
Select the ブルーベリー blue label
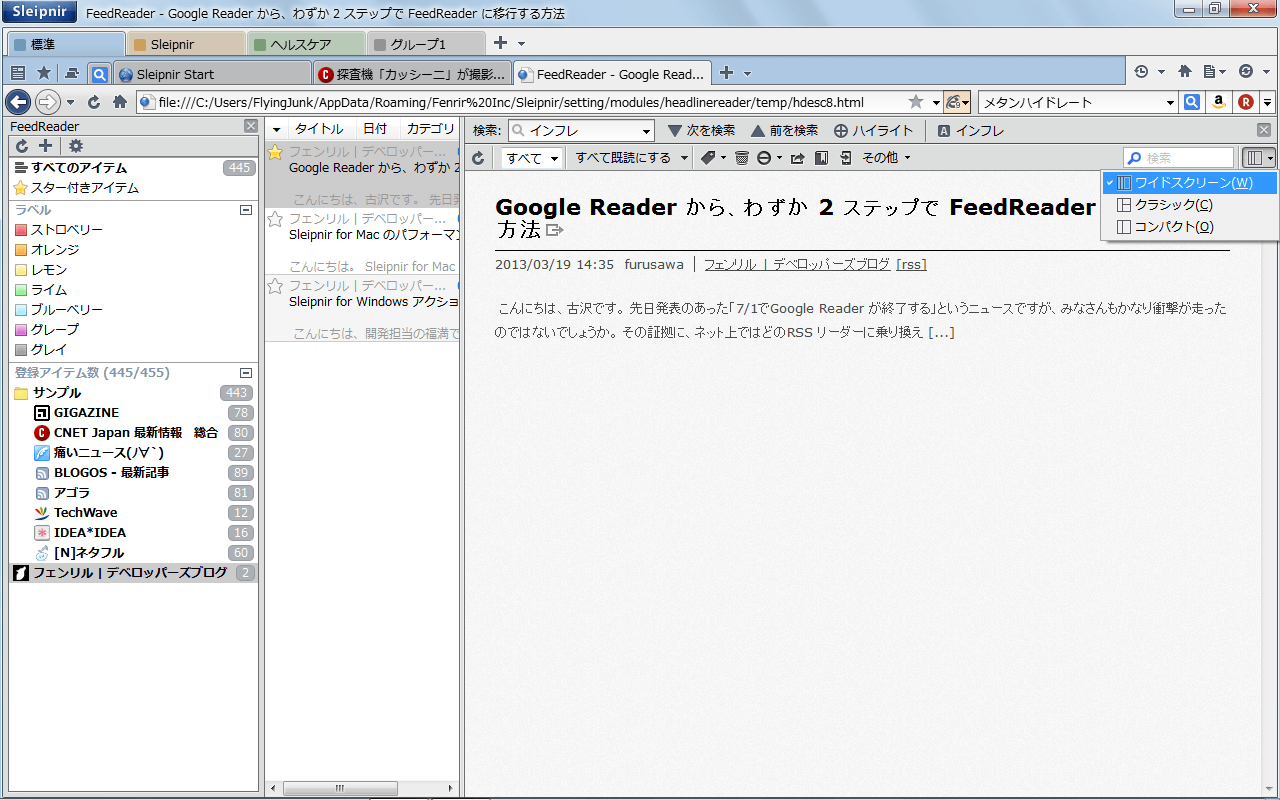click(59, 310)
